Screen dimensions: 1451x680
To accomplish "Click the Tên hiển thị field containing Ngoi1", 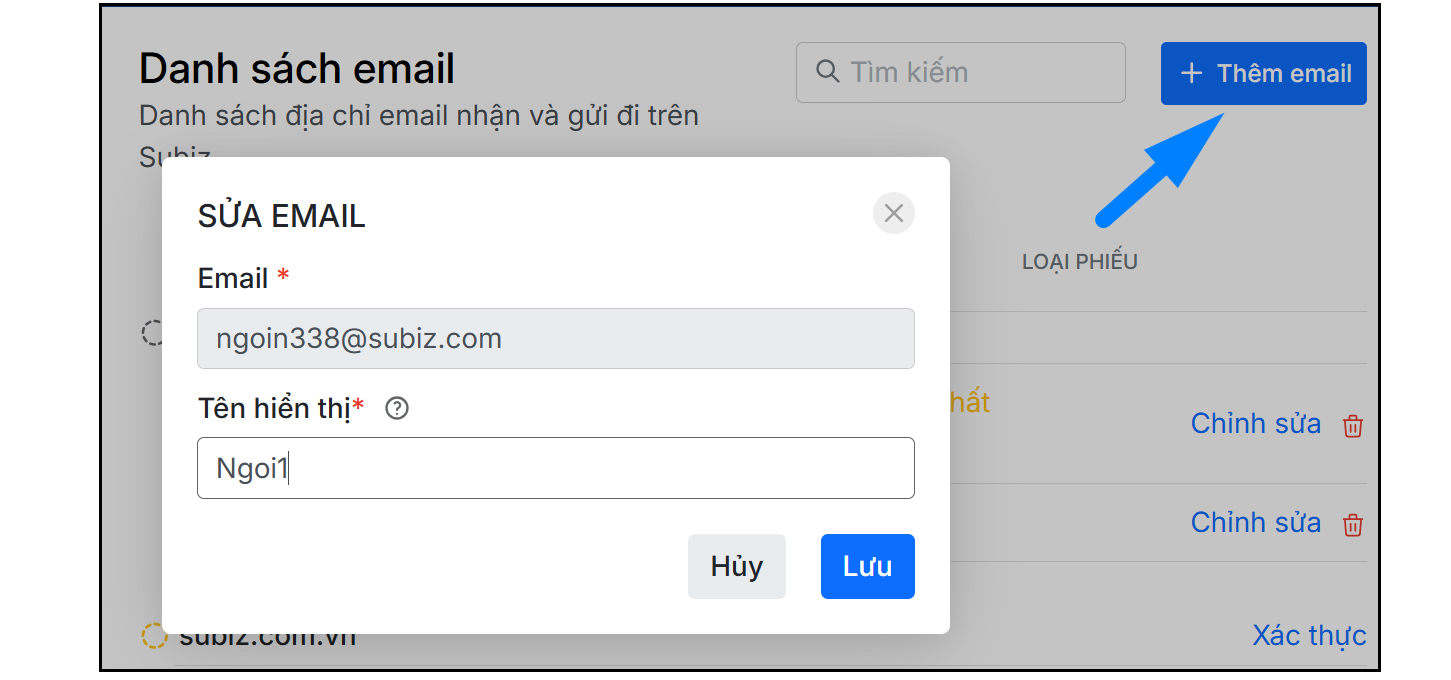I will (555, 468).
